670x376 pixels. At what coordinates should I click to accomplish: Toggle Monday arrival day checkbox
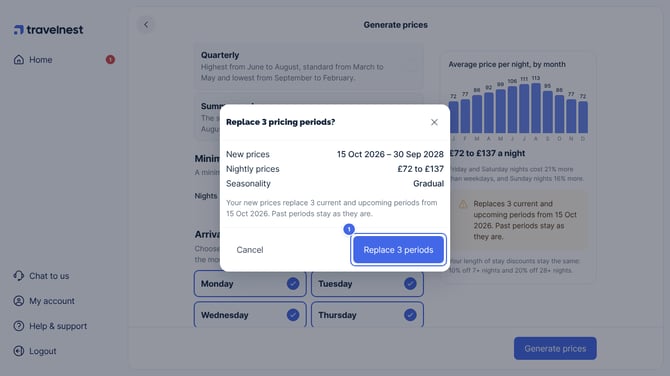tap(293, 283)
